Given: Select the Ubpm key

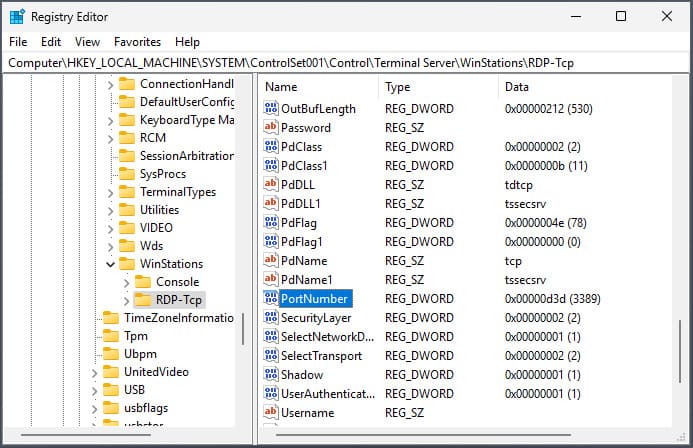Looking at the screenshot, I should pyautogui.click(x=140, y=354).
